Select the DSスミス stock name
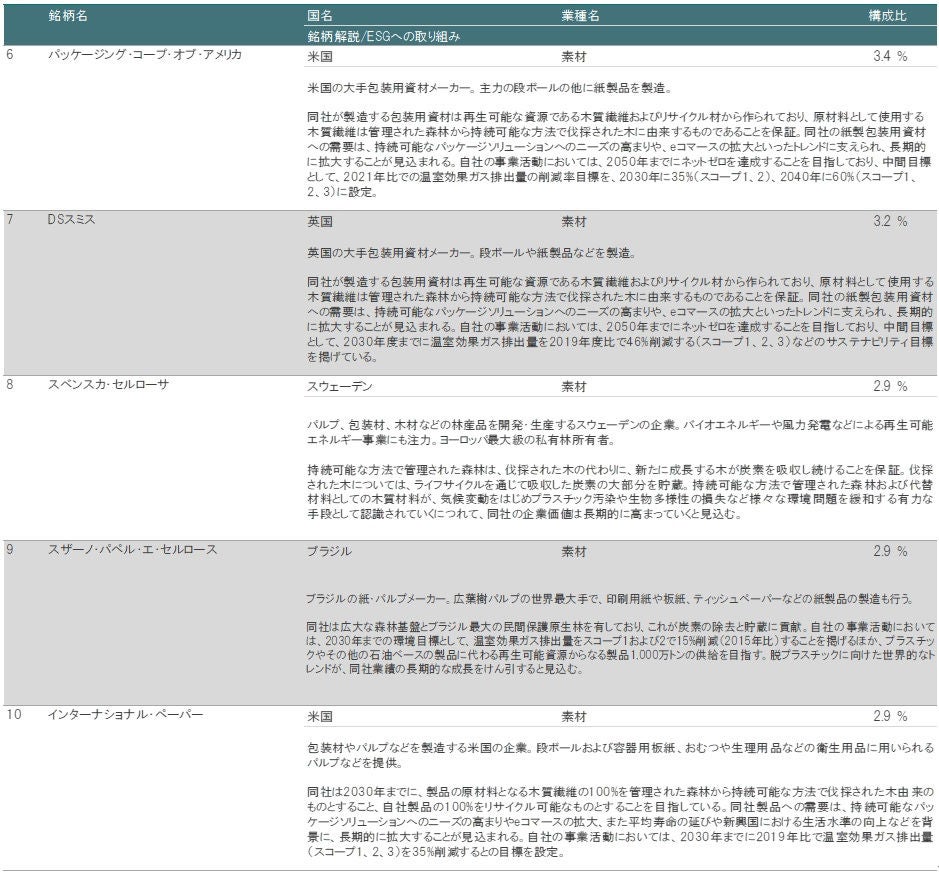The image size is (939, 873). click(72, 220)
